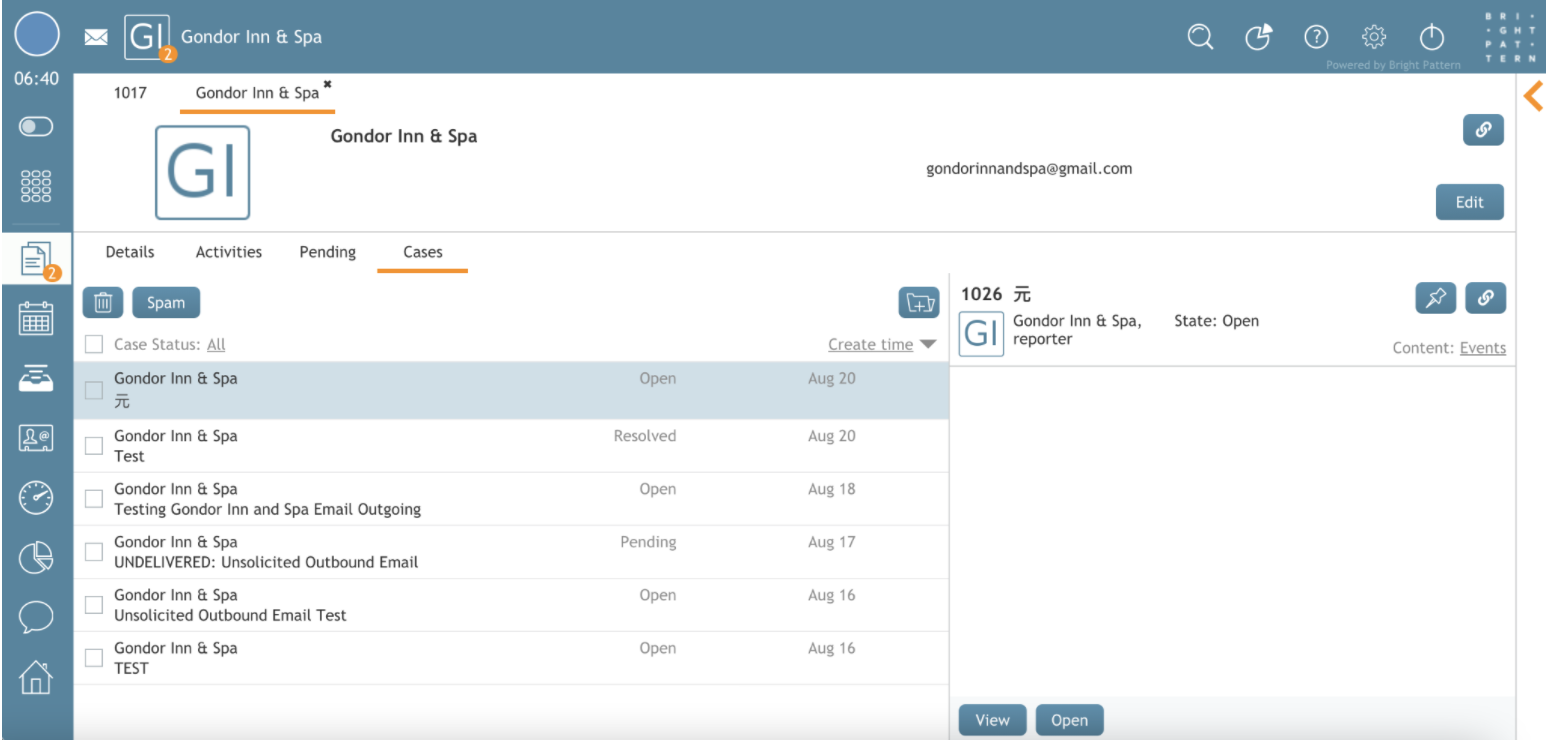Tick the select-all cases checkbox
The width and height of the screenshot is (1546, 744).
click(94, 344)
